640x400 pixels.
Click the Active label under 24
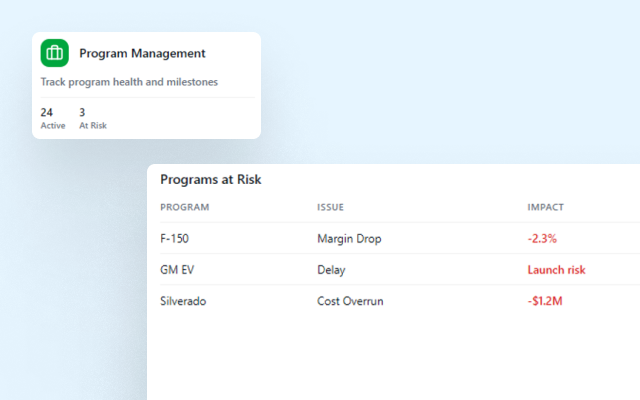pyautogui.click(x=53, y=126)
